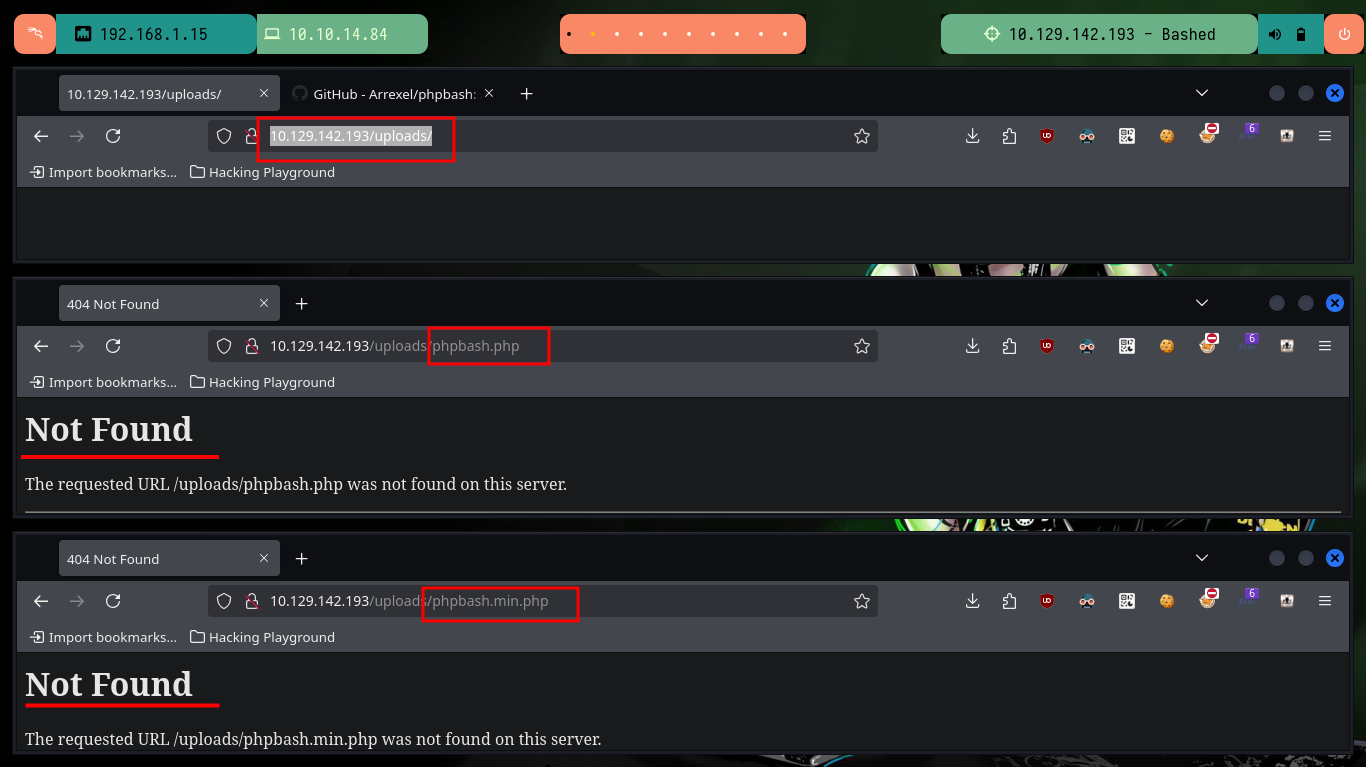Open uBlock Origin in the uploads/ window
This screenshot has height=767, width=1366.
coord(1047,136)
